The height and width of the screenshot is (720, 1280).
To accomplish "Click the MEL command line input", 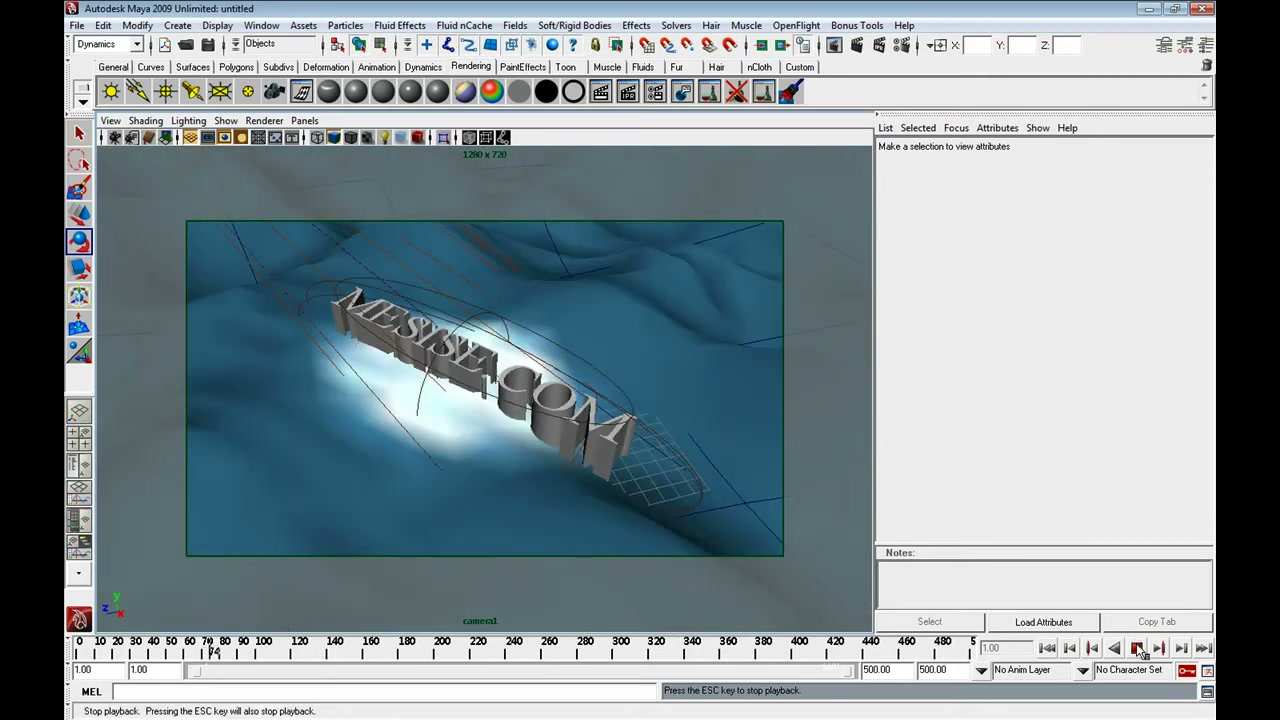I will [384, 692].
